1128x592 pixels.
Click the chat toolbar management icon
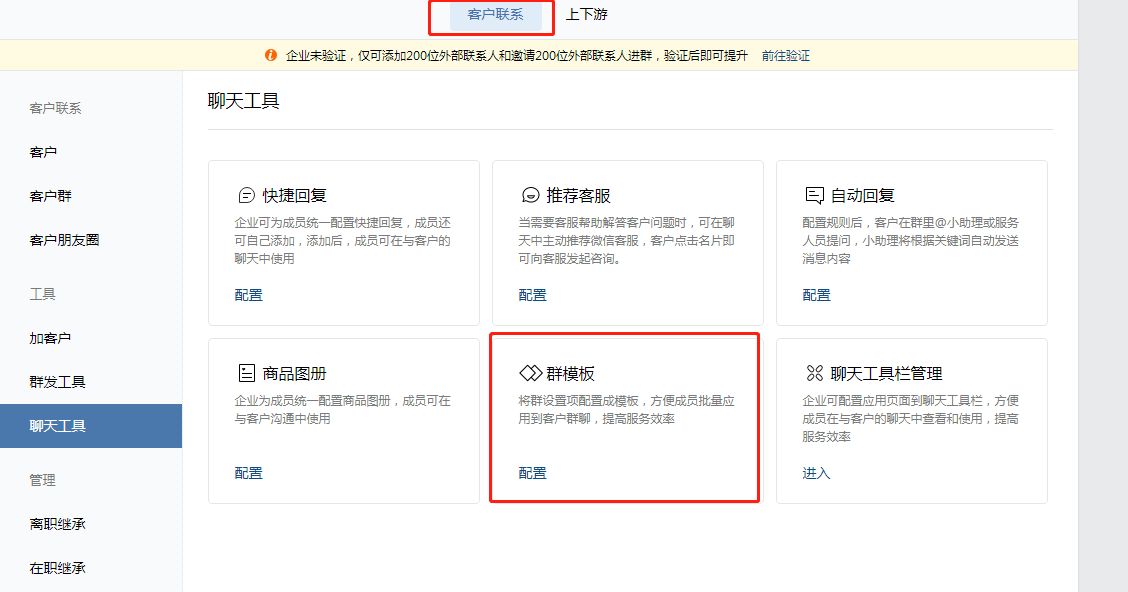[814, 373]
